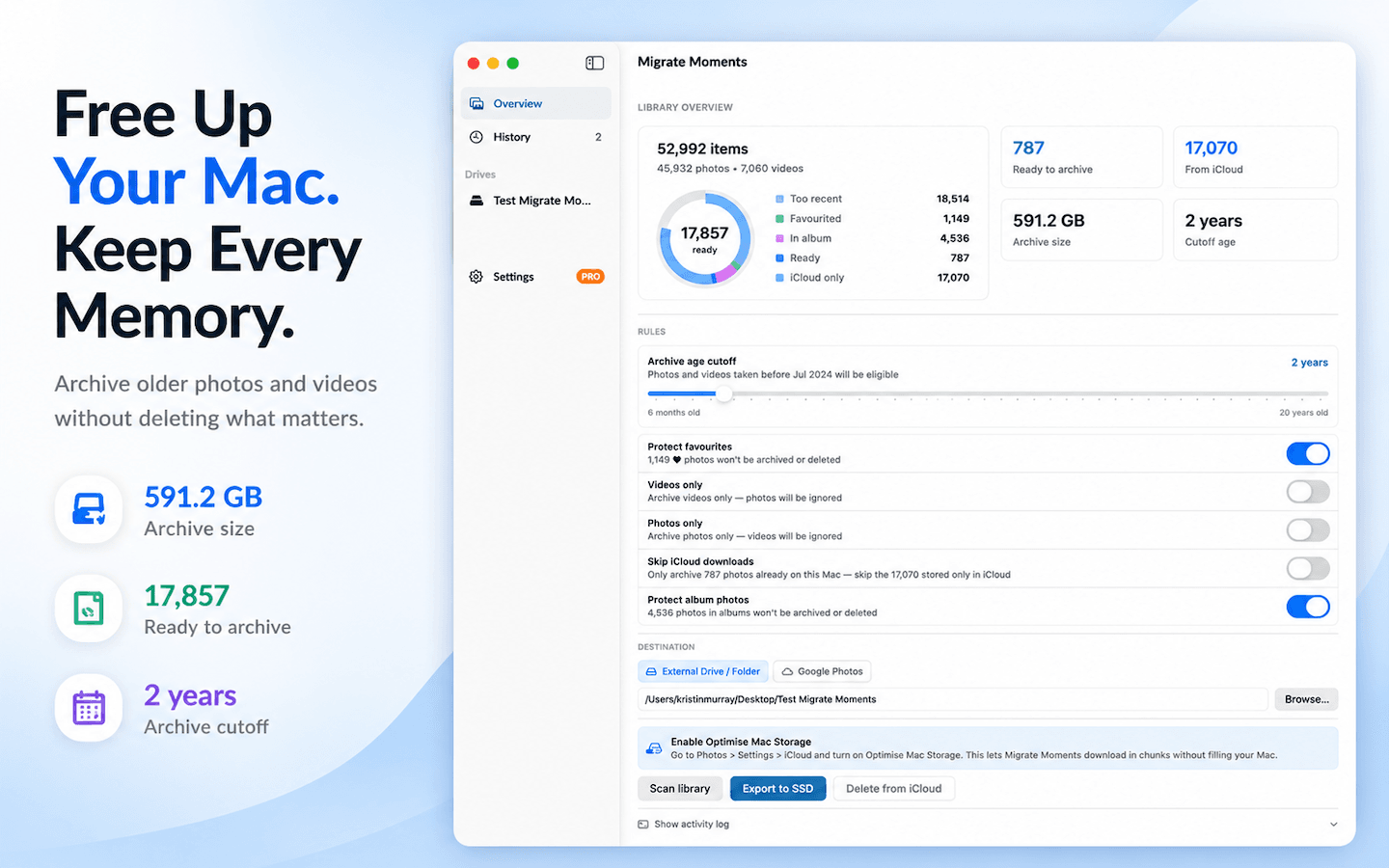
Task: Click the 17,857 ready donut chart
Action: tap(705, 238)
